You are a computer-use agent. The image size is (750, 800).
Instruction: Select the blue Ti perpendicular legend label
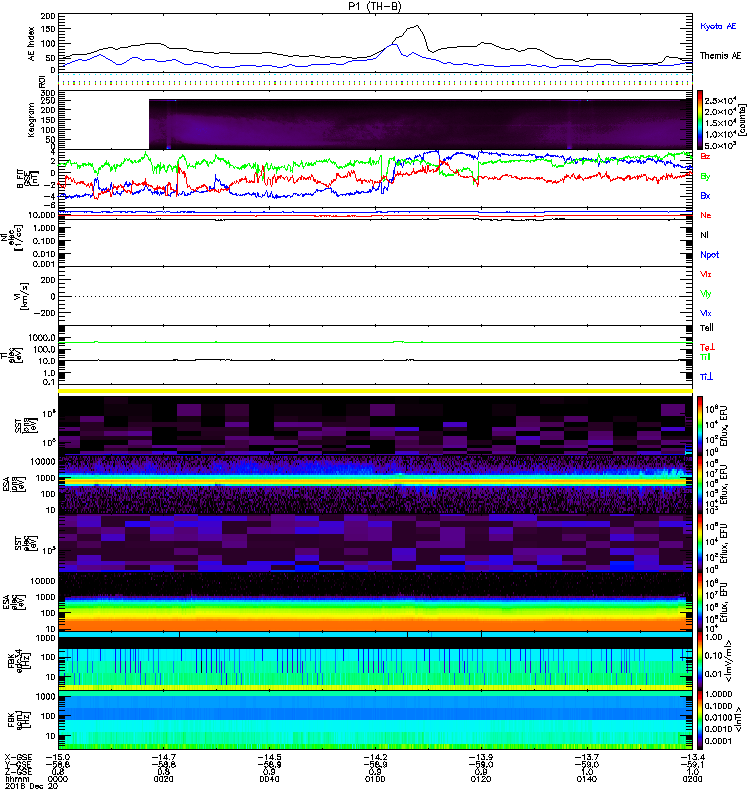pyautogui.click(x=706, y=377)
